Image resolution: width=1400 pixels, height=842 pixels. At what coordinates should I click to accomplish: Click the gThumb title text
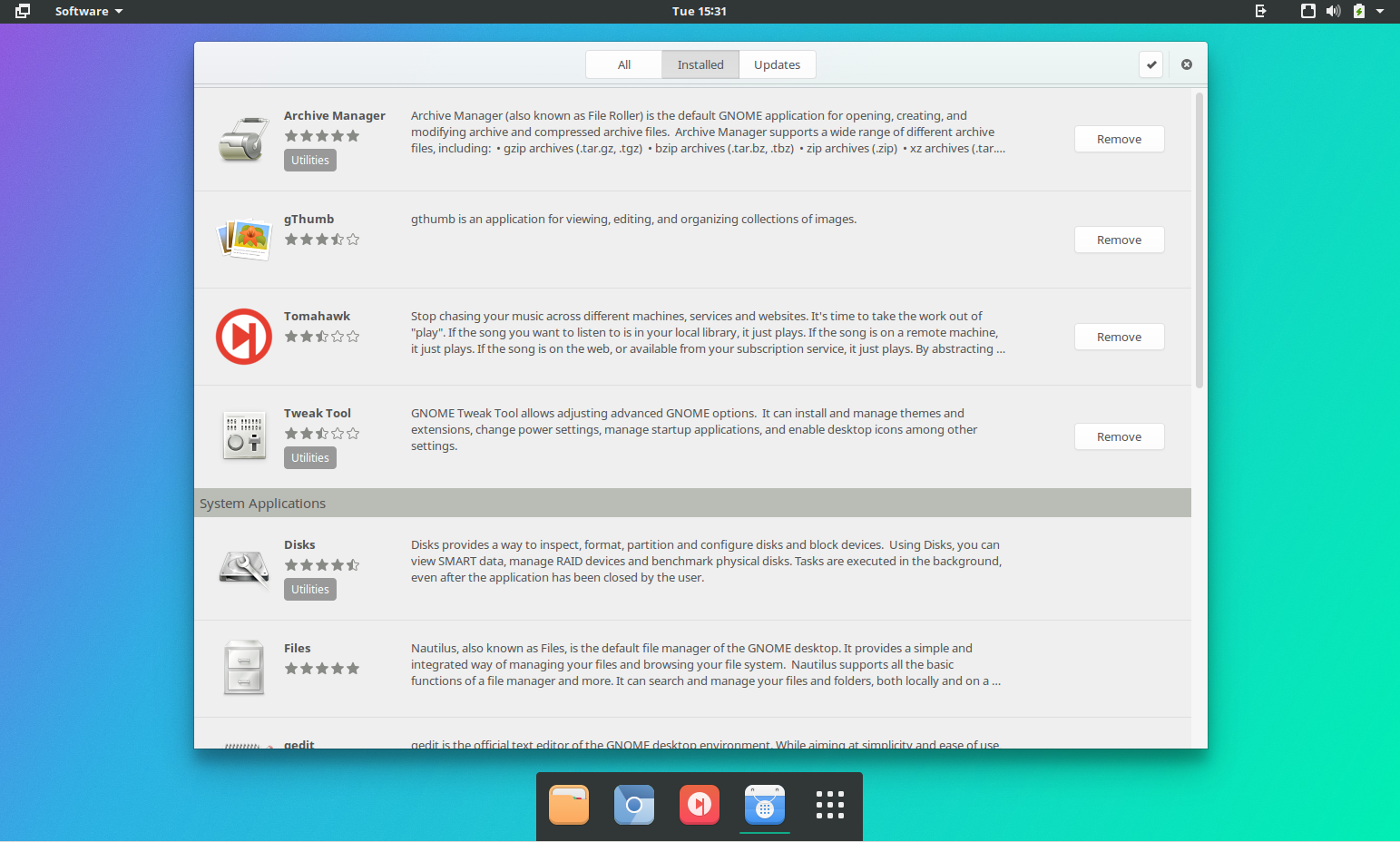(x=309, y=219)
